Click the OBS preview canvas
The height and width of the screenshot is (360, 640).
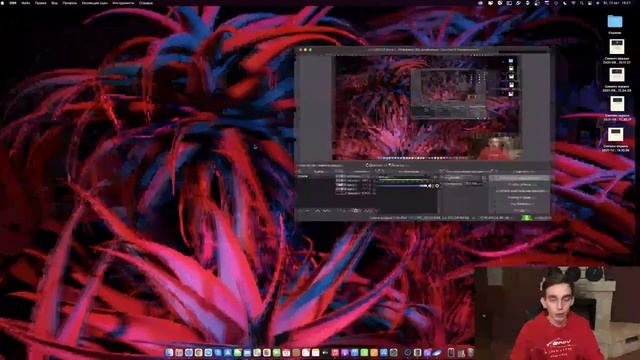[427, 108]
